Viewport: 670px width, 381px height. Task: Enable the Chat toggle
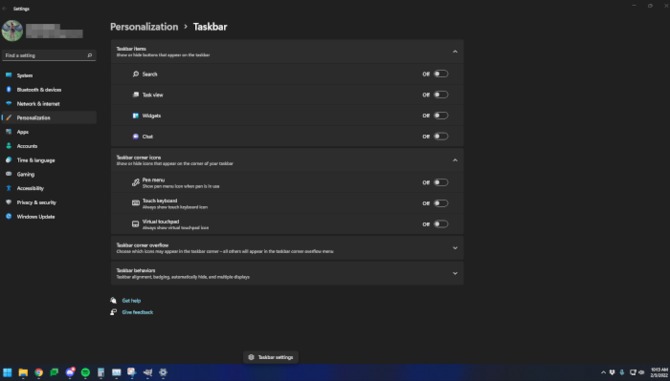pos(441,137)
